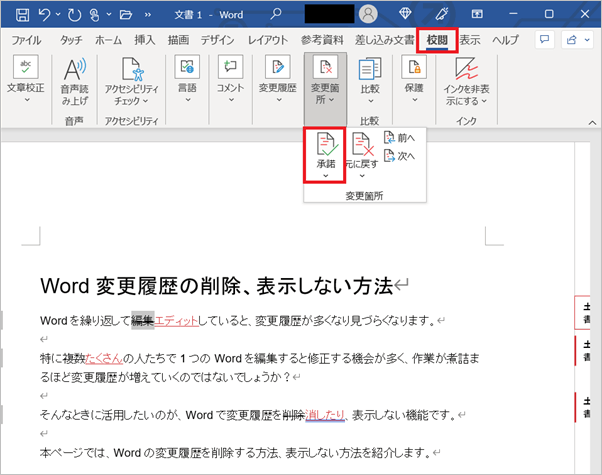Image resolution: width=602 pixels, height=475 pixels.
Task: Go to previous change with 前へ
Action: tap(400, 138)
